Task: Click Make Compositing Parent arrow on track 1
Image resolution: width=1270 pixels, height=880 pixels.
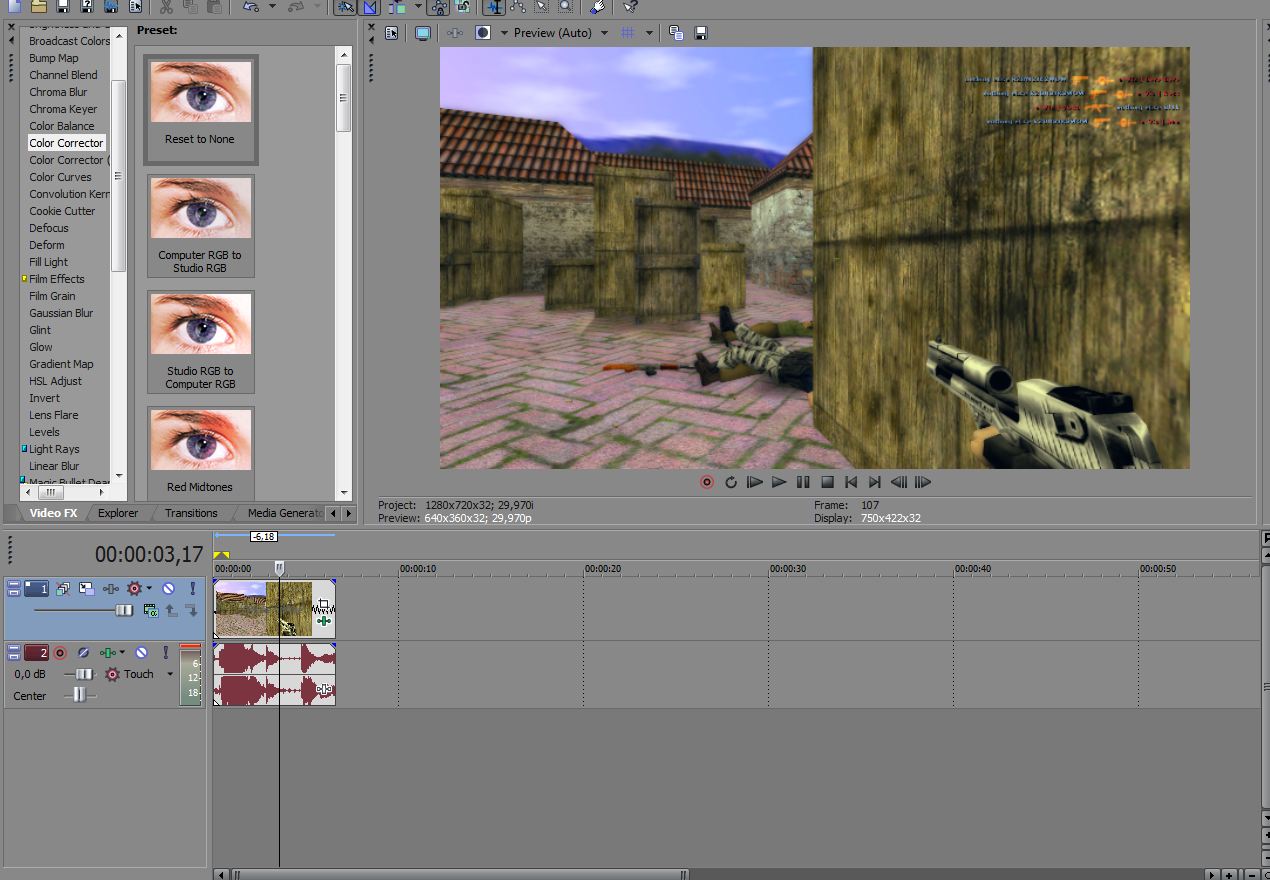Action: tap(171, 610)
